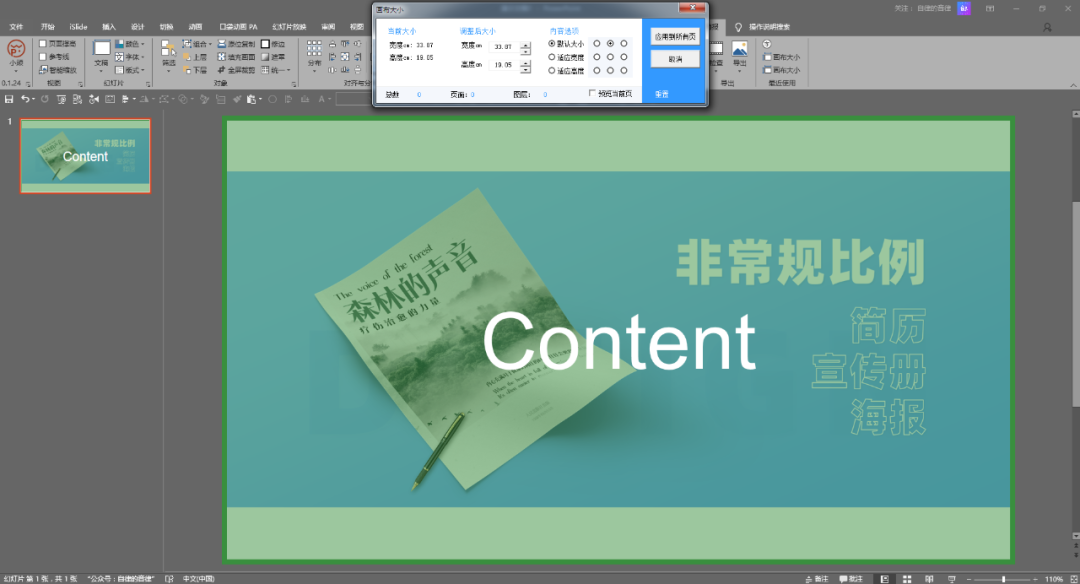Switch to the 开始 tab
Screen dimensions: 1080x584
click(48, 27)
